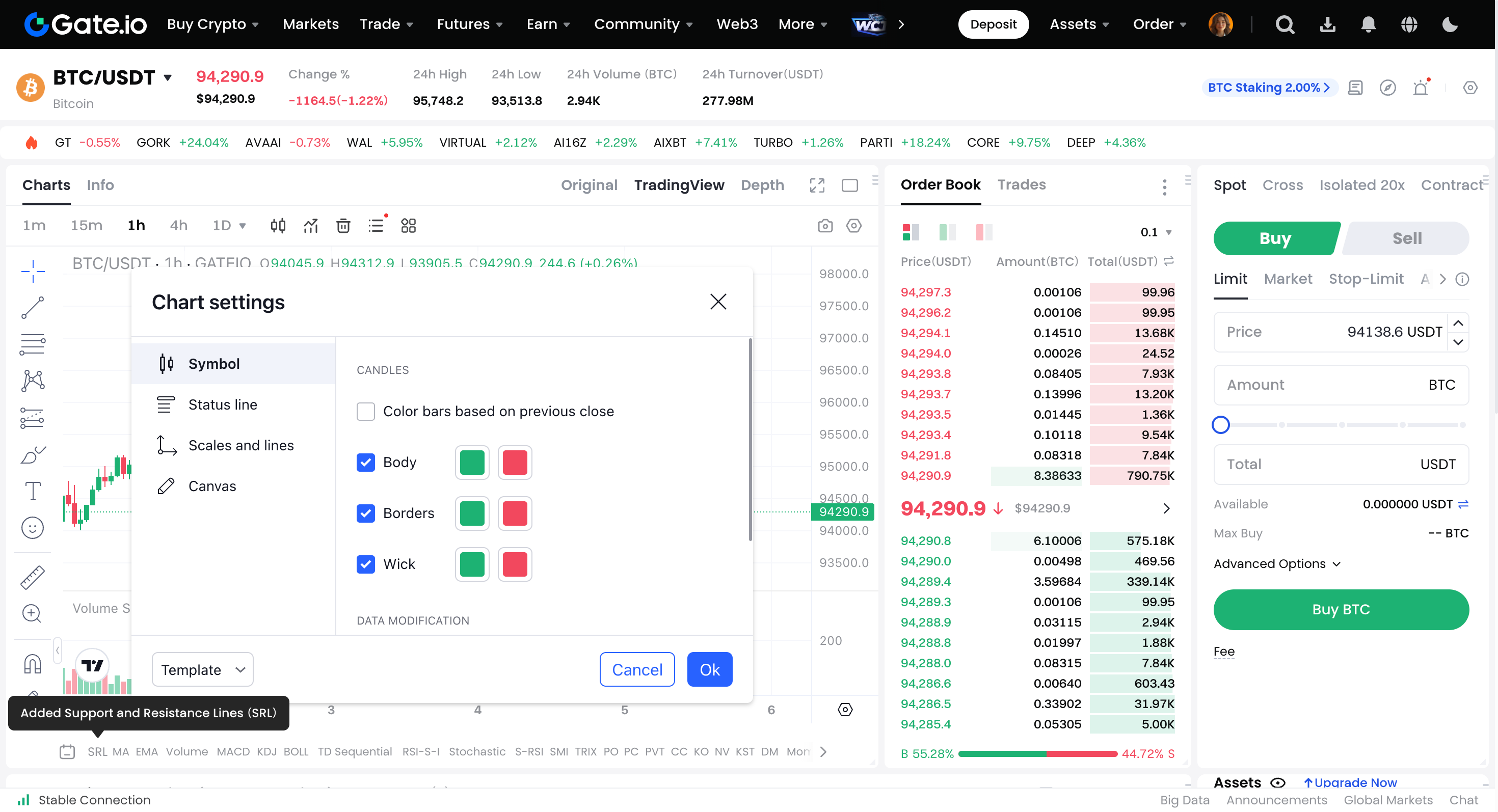Image resolution: width=1498 pixels, height=812 pixels.
Task: Uncheck the Borders checkbox
Action: 365,513
